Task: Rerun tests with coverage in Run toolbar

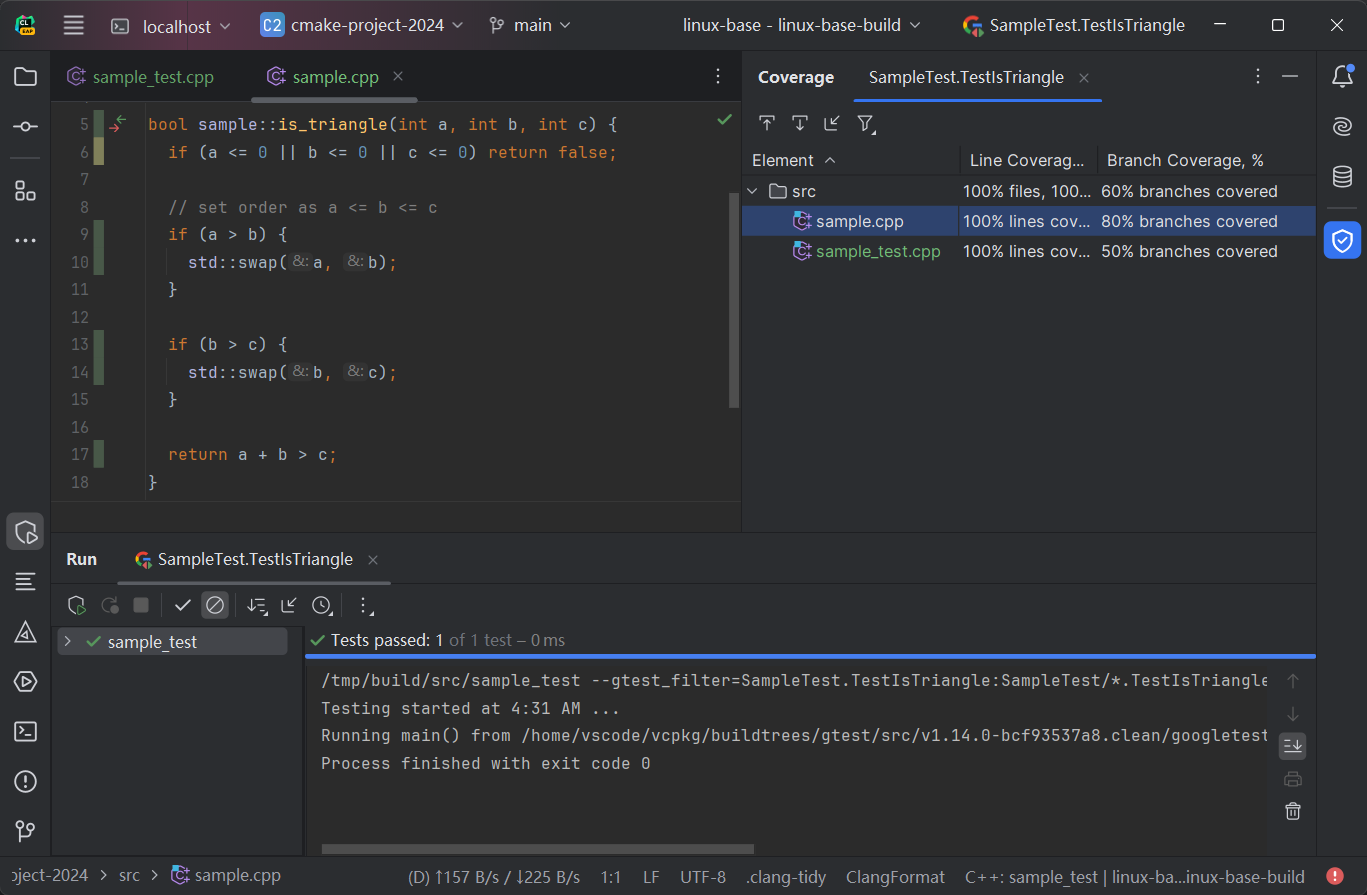Action: 76,605
